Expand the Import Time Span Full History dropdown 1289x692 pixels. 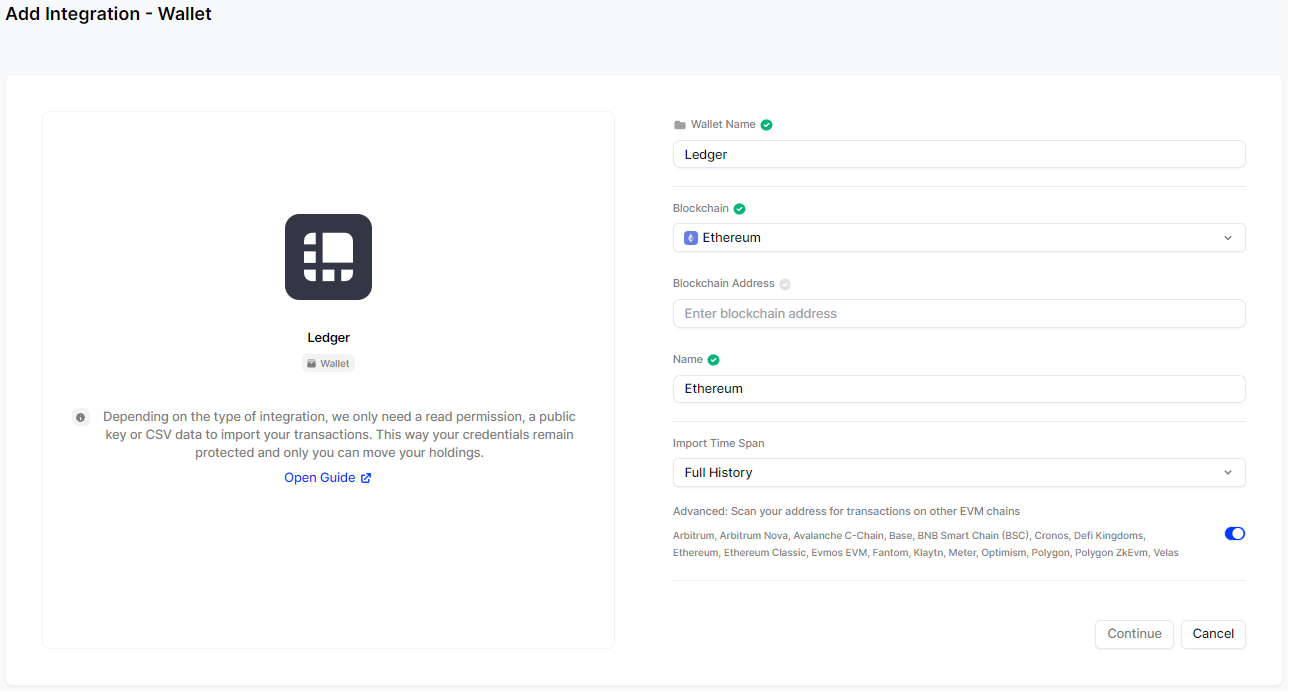(x=958, y=472)
